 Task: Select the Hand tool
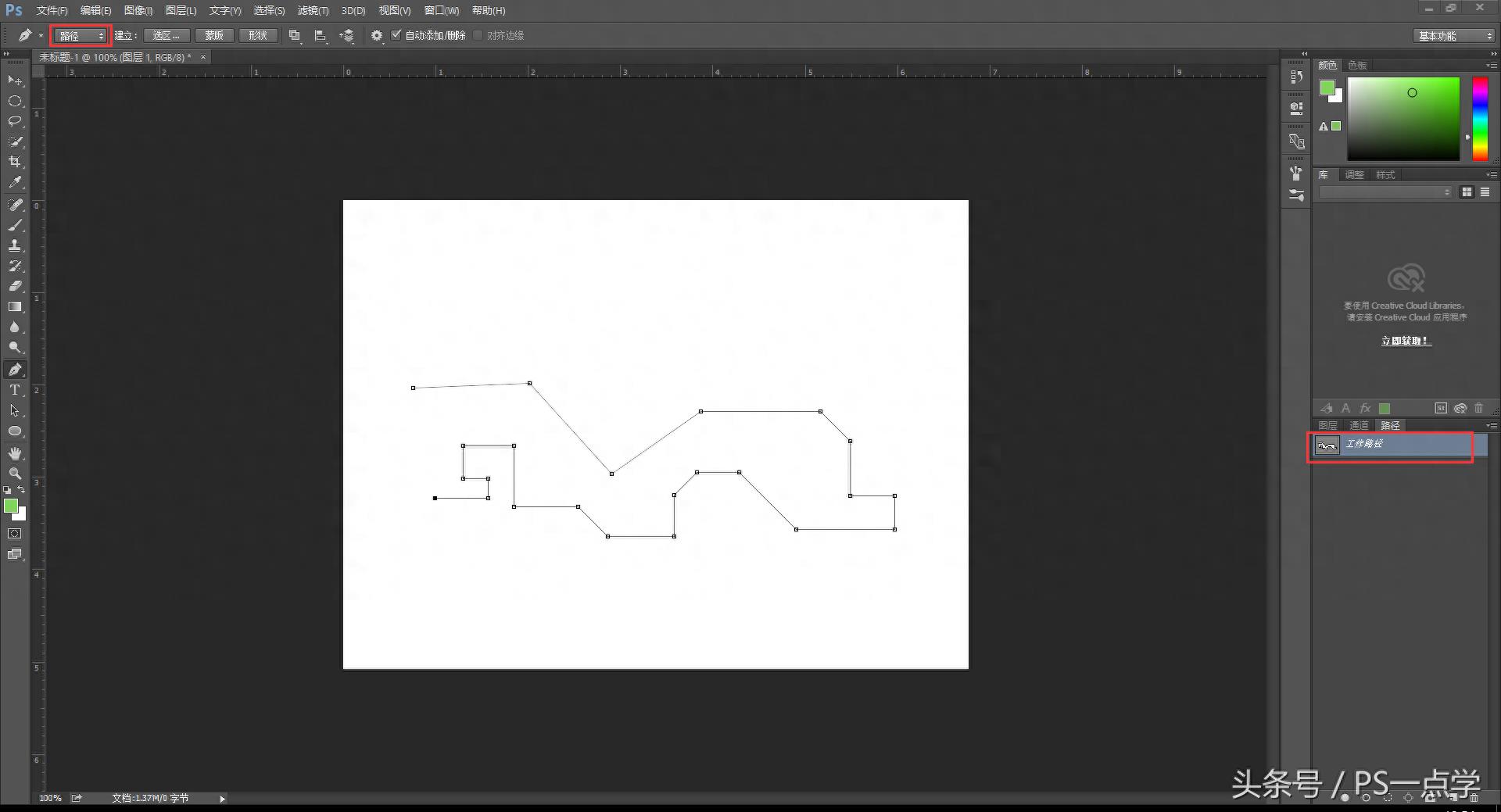(x=15, y=453)
